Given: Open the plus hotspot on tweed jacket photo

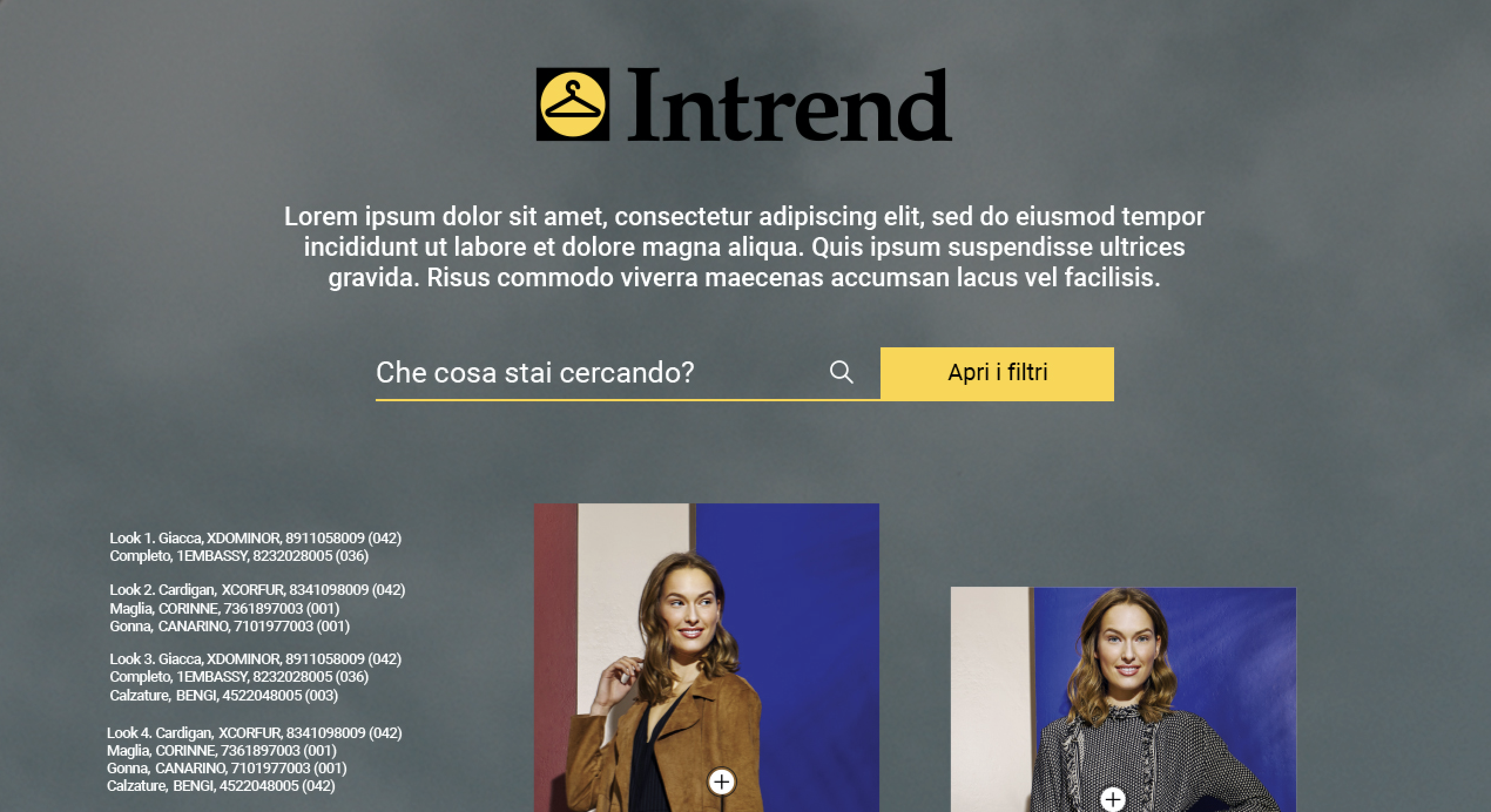Looking at the screenshot, I should click(1112, 799).
